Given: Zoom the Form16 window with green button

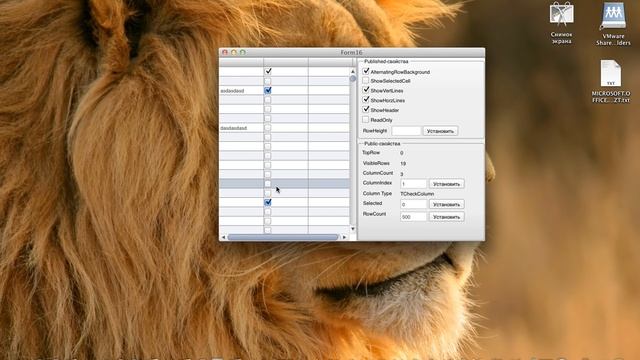Looking at the screenshot, I should [x=243, y=52].
